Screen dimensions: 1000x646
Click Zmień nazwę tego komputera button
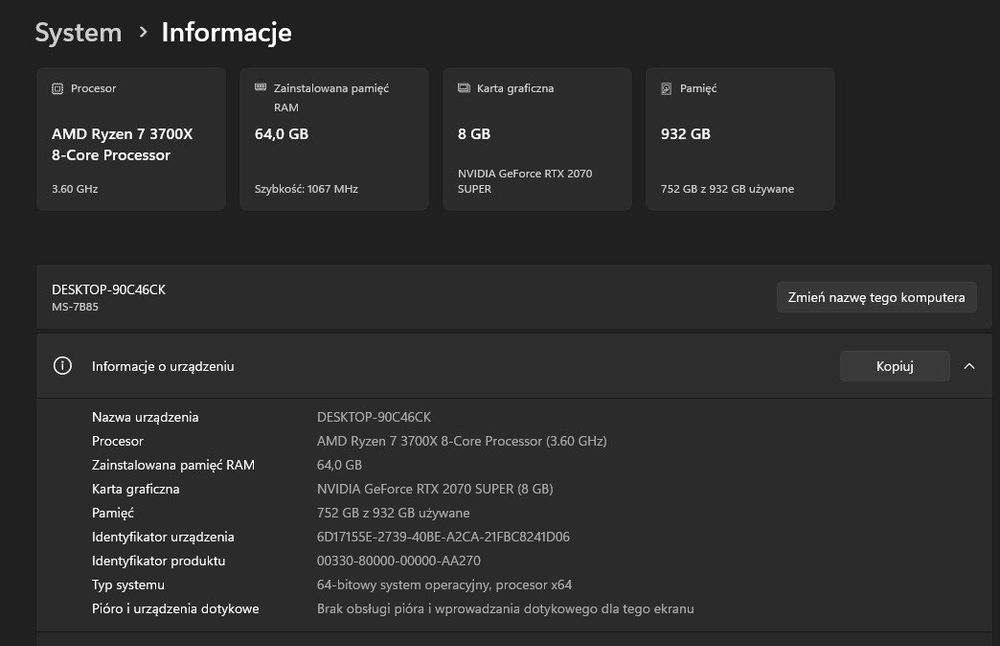[876, 297]
